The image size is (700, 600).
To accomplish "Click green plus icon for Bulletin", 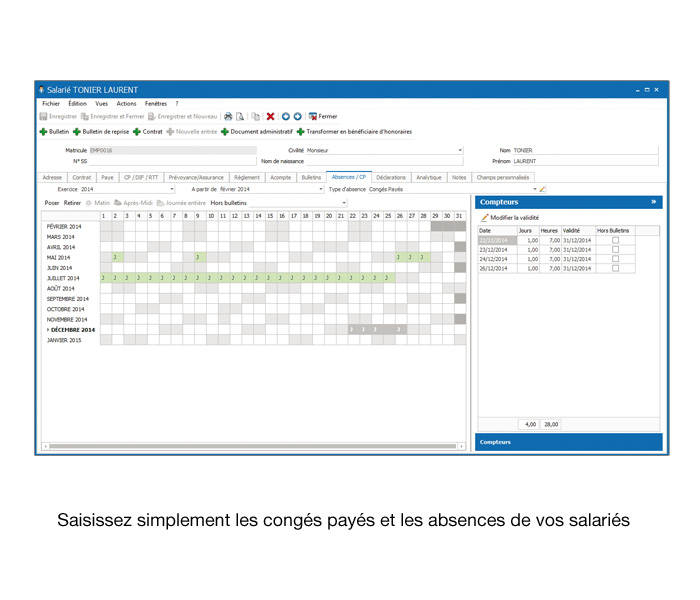I will [43, 132].
